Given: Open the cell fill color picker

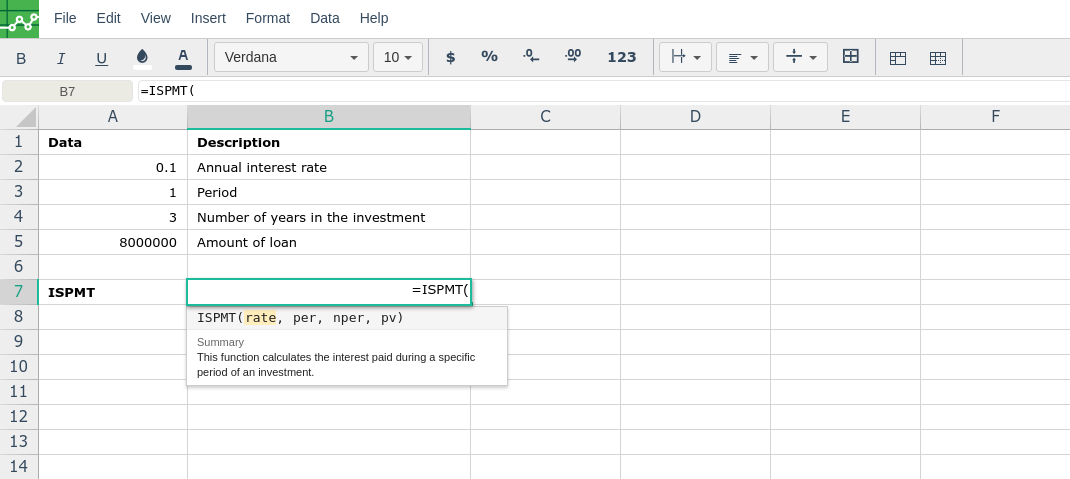Looking at the screenshot, I should pos(142,57).
